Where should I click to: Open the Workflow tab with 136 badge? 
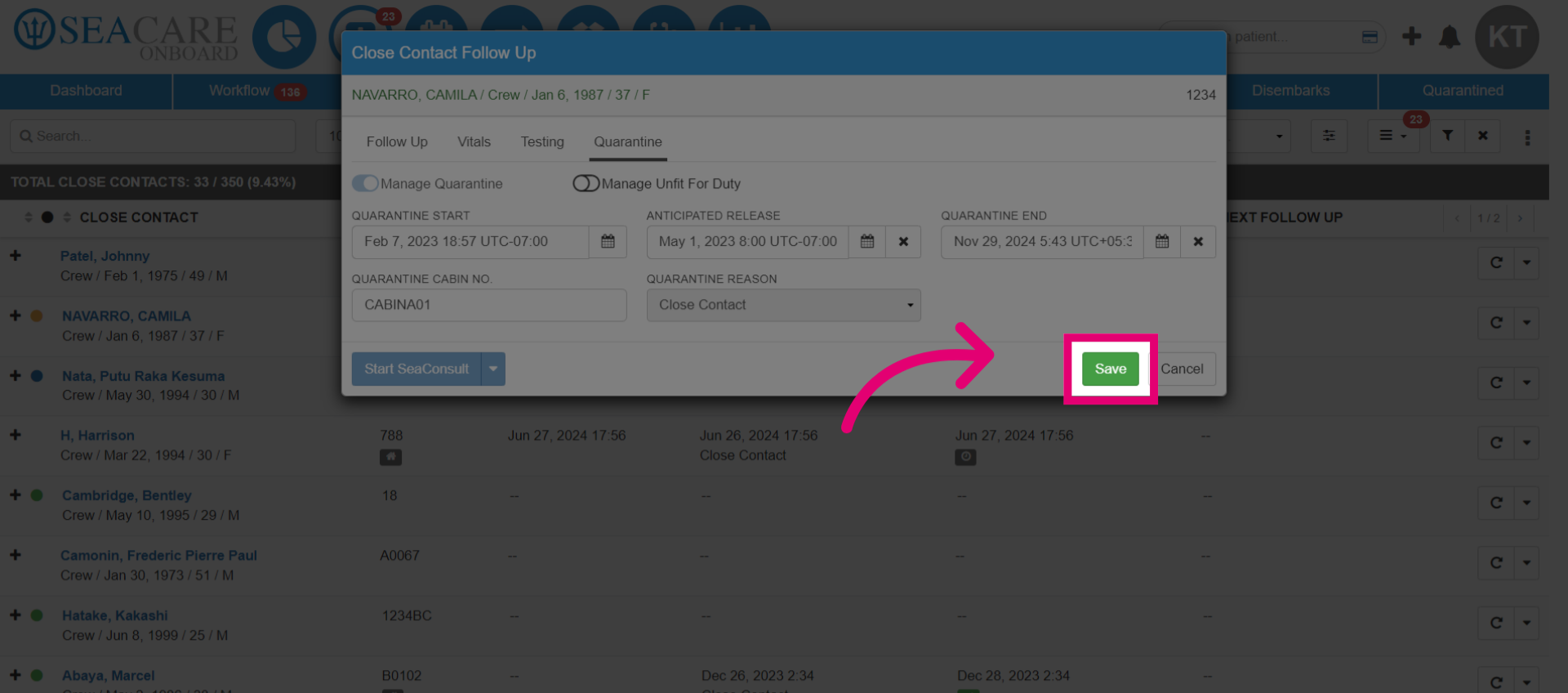point(256,91)
